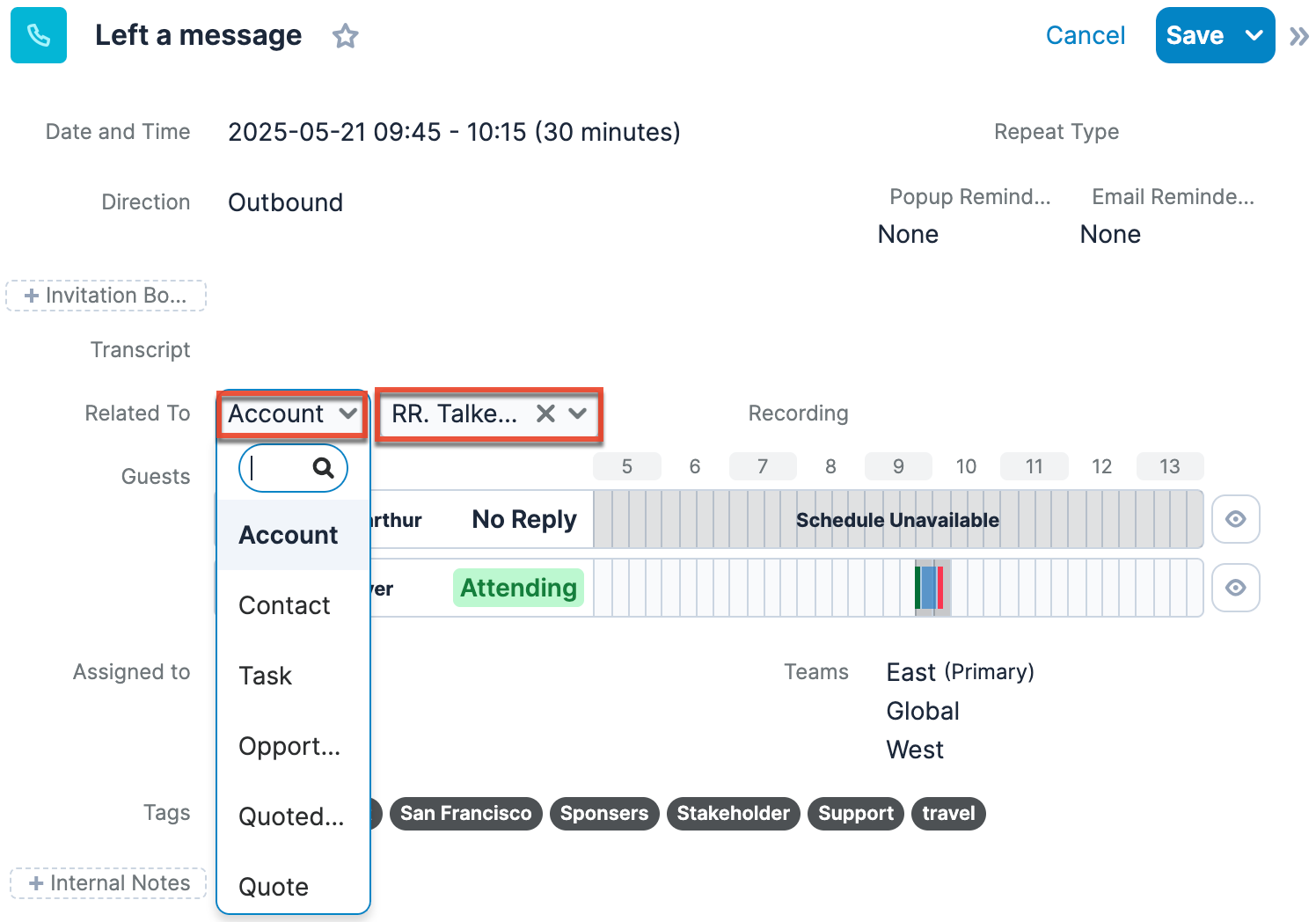Open the Save button dropdown arrow
This screenshot has width=1316, height=922.
pos(1254,35)
